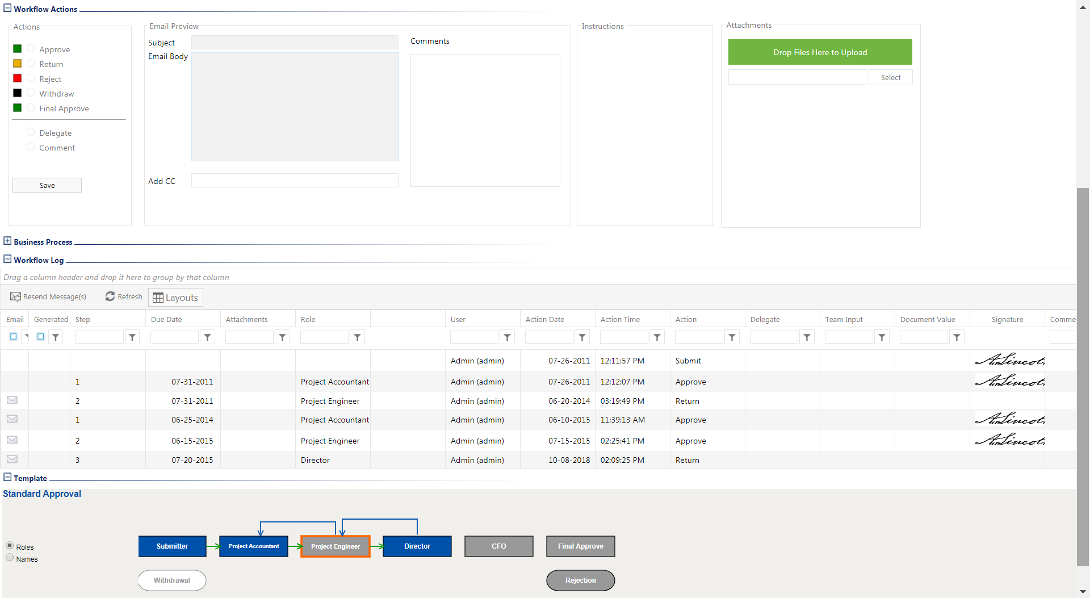Click the highlighted Project Engineer workflow step
Viewport: 1091px width, 600px height.
click(x=335, y=546)
